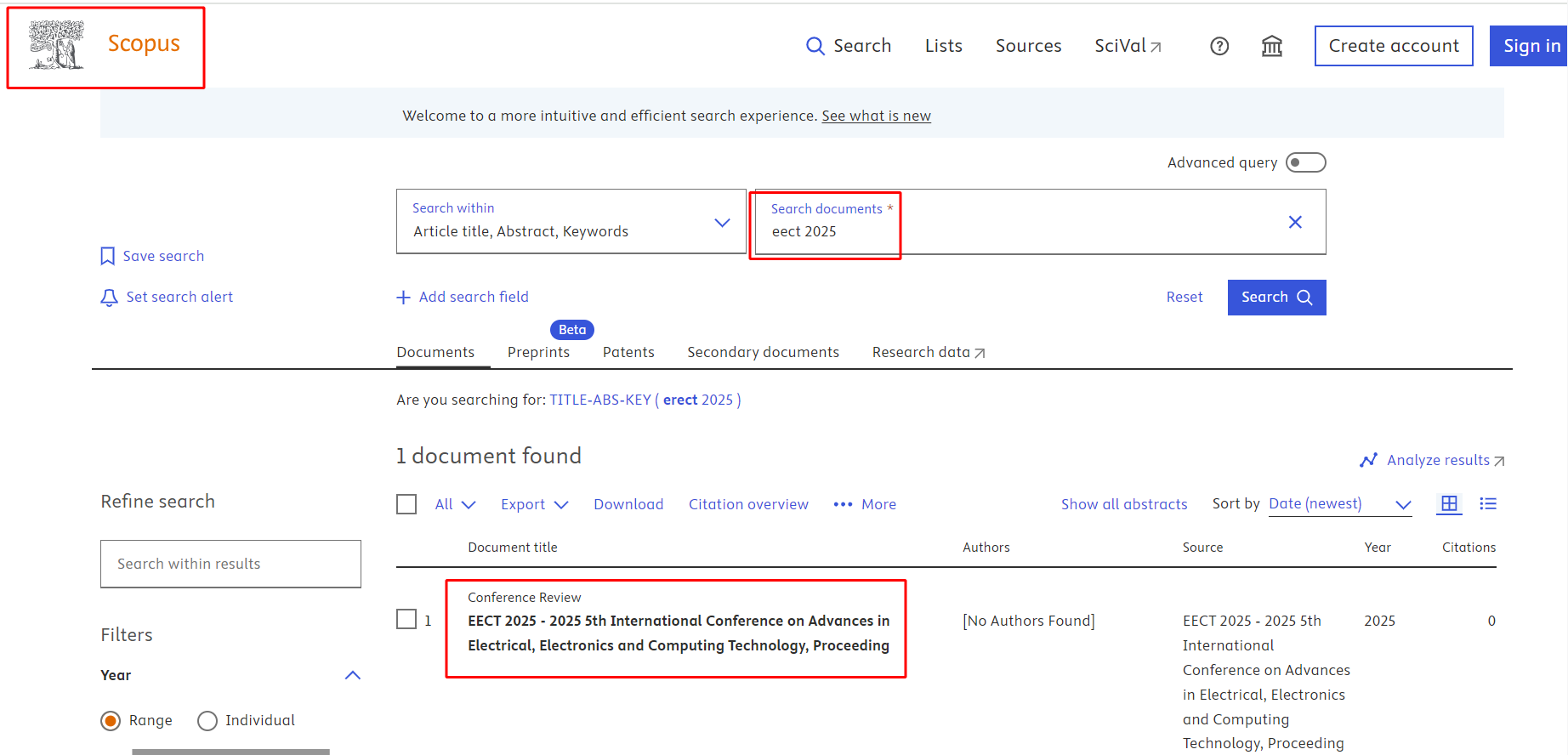The width and height of the screenshot is (1568, 755).
Task: Click the institution building icon
Action: 1271,46
